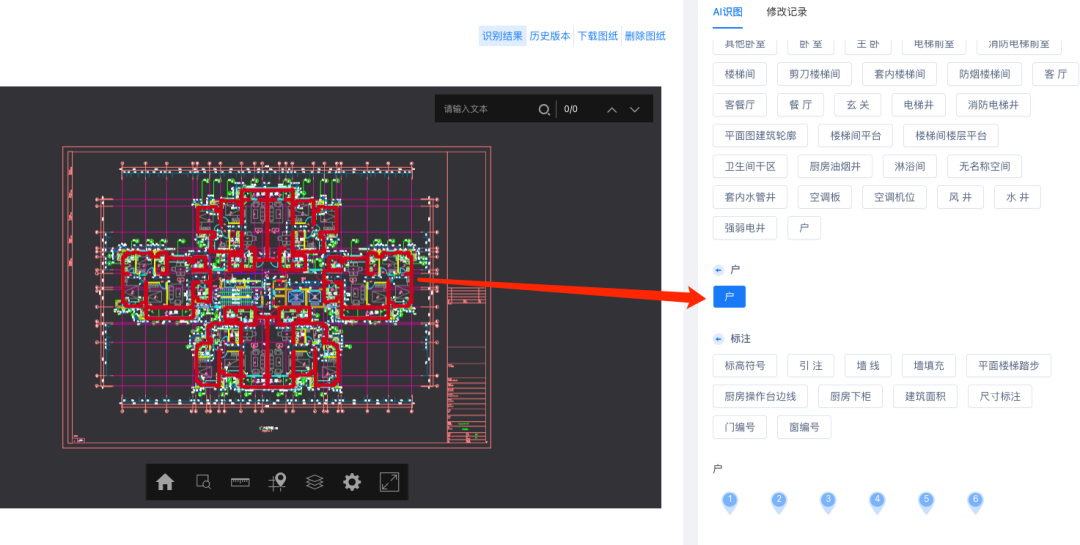Select the 空调板 tag
Image resolution: width=1080 pixels, height=545 pixels.
[x=824, y=197]
